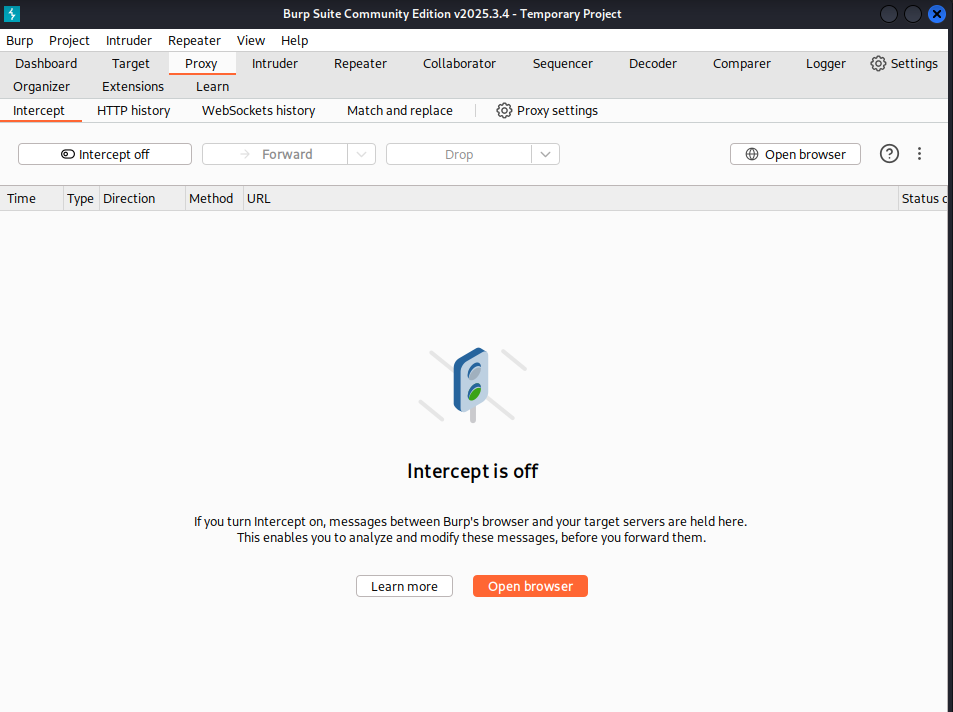Open the Project menu
Image resolution: width=953 pixels, height=712 pixels.
(x=69, y=41)
